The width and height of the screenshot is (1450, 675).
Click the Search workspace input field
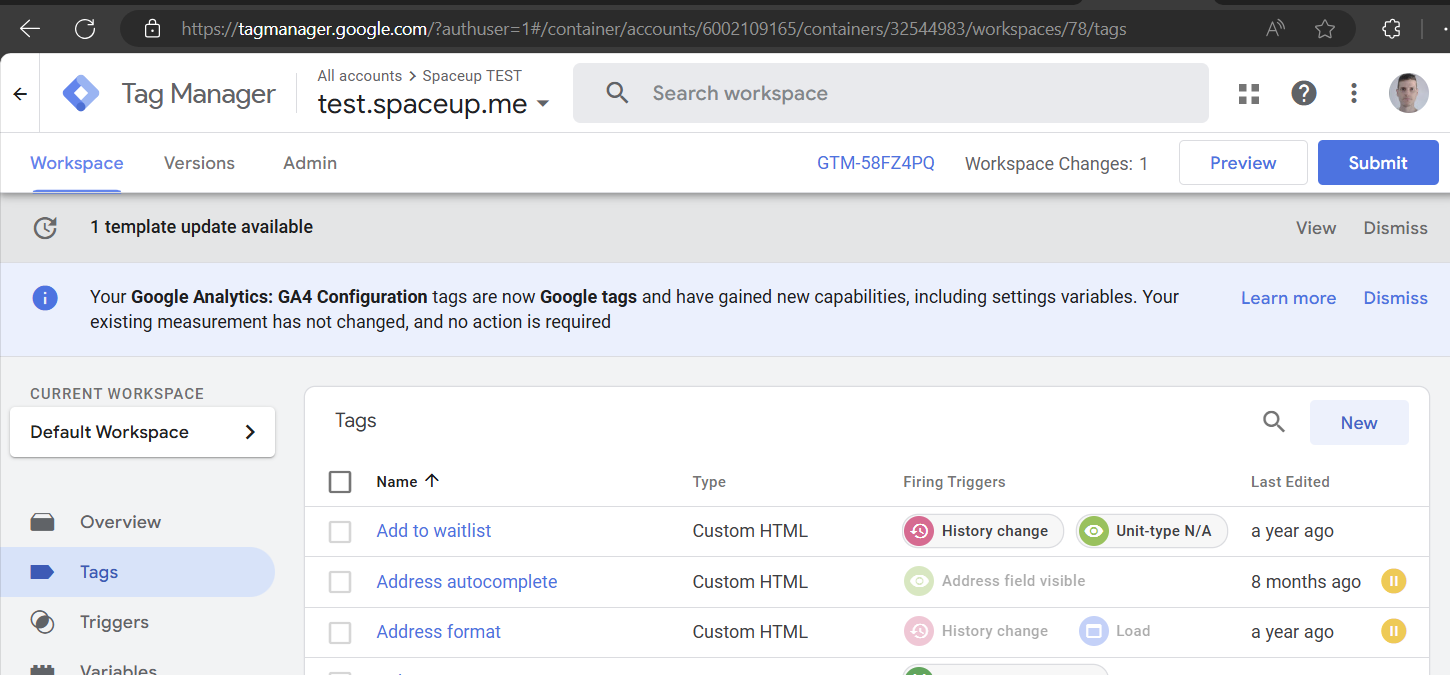[x=890, y=93]
